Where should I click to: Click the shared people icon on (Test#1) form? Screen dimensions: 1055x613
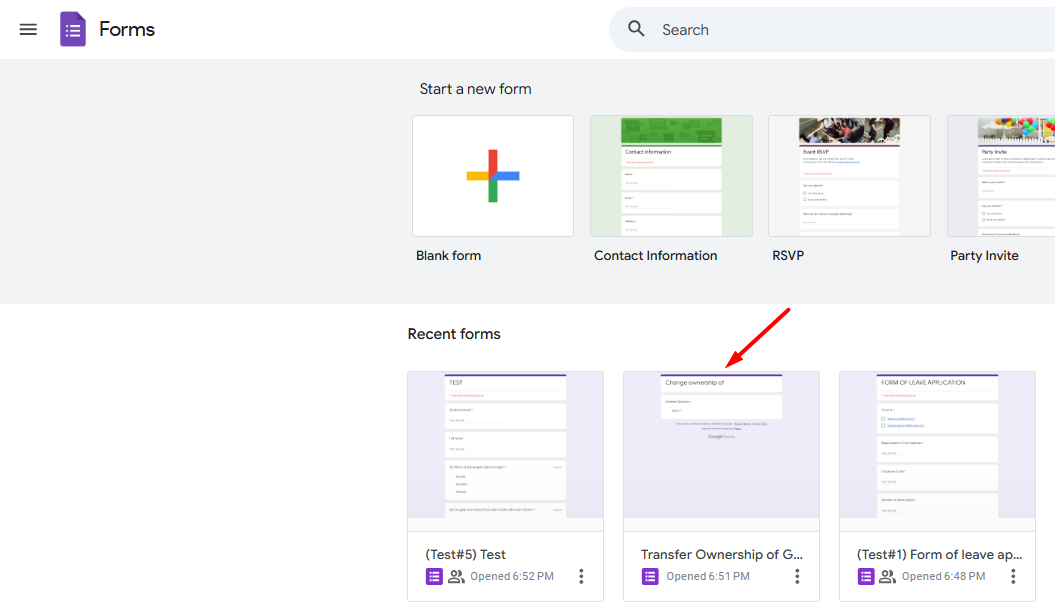[x=887, y=576]
